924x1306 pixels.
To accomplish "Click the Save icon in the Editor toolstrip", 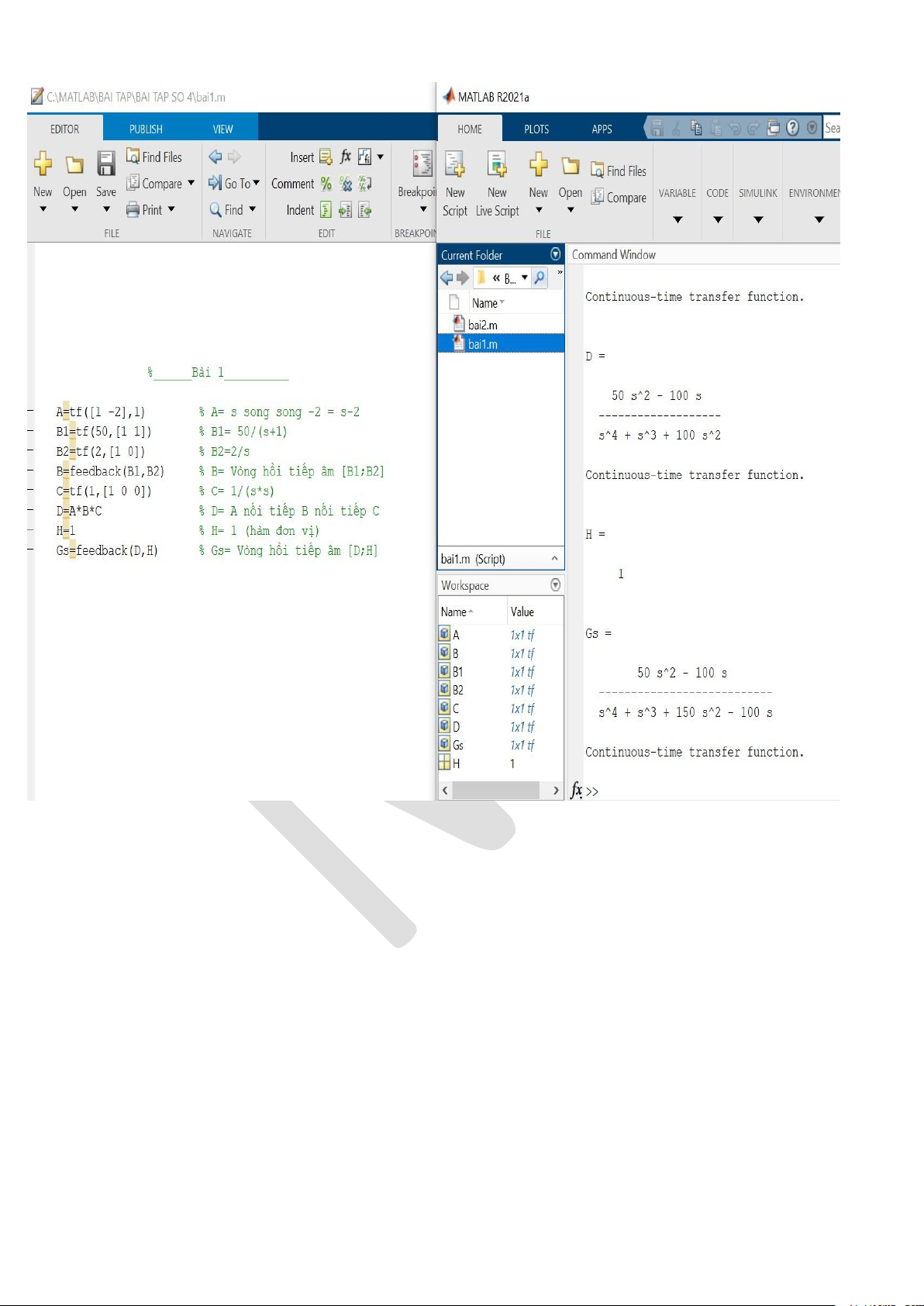I will (x=106, y=164).
